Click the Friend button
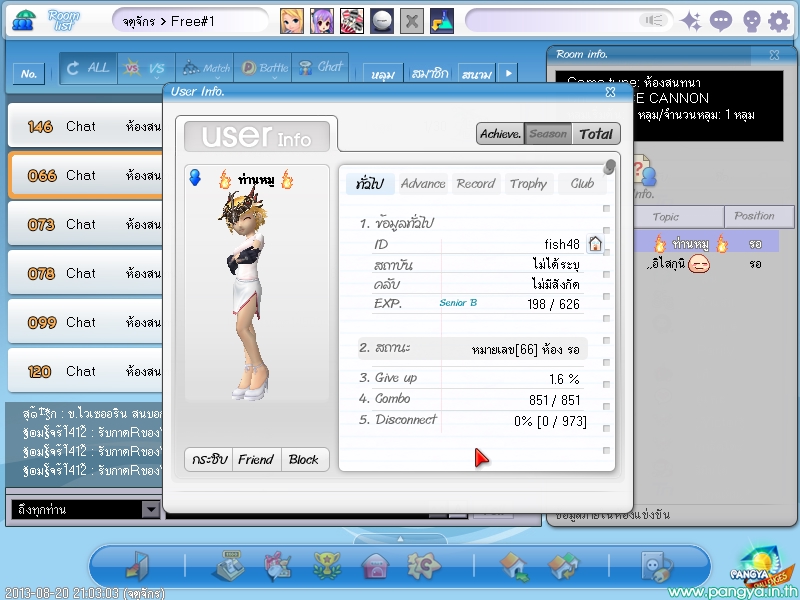Image resolution: width=800 pixels, height=600 pixels. pyautogui.click(x=256, y=459)
